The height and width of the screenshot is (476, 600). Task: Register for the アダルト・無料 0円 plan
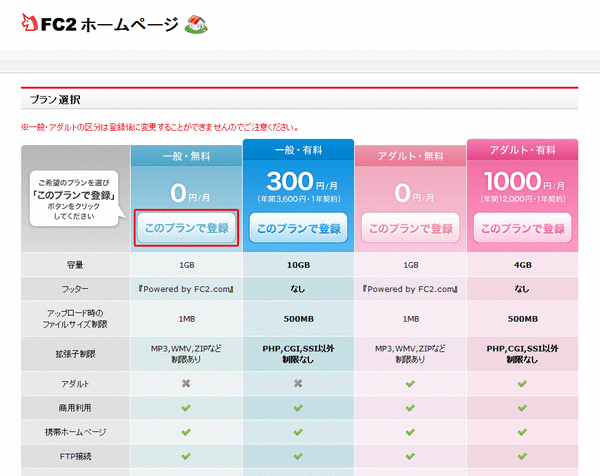411,228
